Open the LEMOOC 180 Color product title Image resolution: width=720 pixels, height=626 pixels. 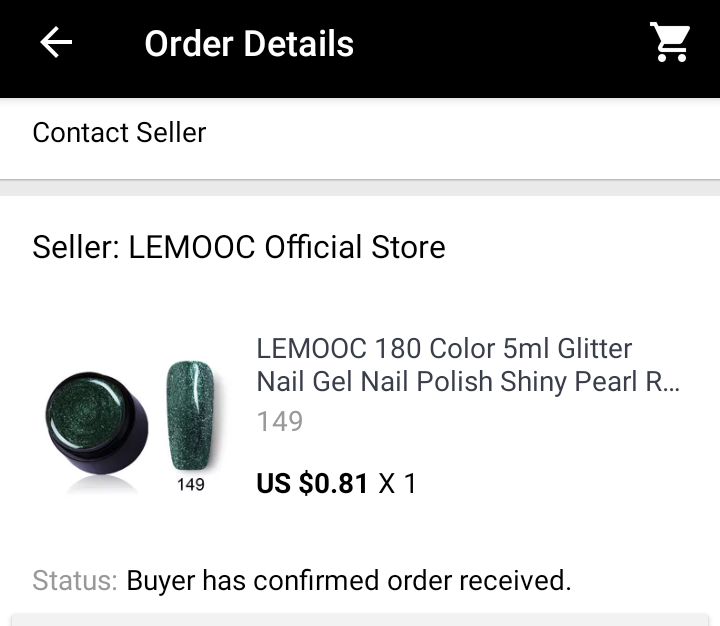pos(444,349)
